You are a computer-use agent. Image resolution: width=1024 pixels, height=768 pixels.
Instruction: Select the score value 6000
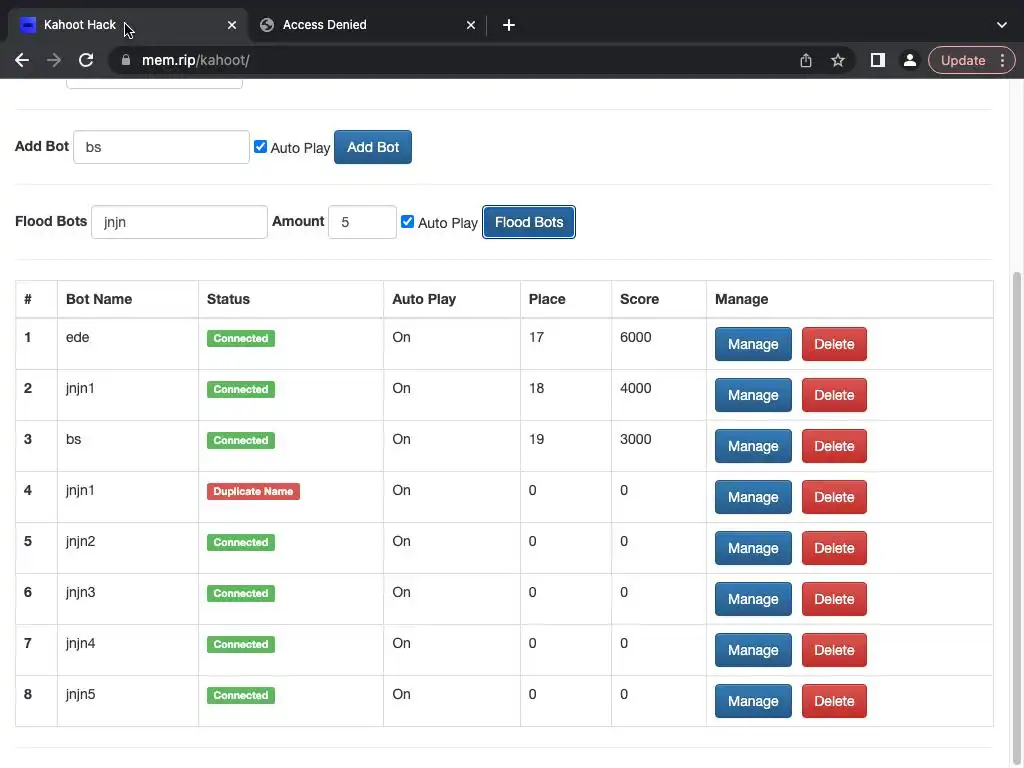(635, 337)
